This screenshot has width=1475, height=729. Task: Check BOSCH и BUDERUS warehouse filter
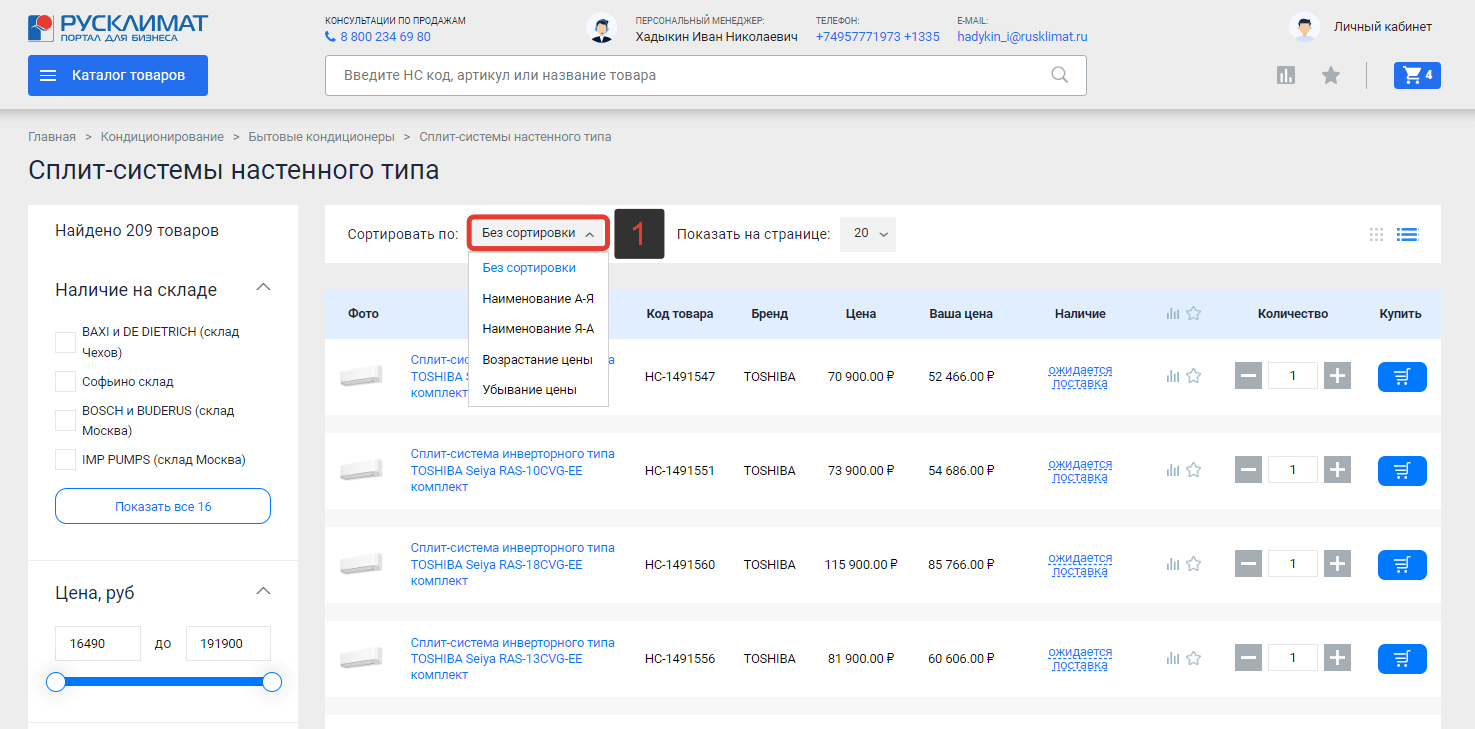tap(65, 420)
